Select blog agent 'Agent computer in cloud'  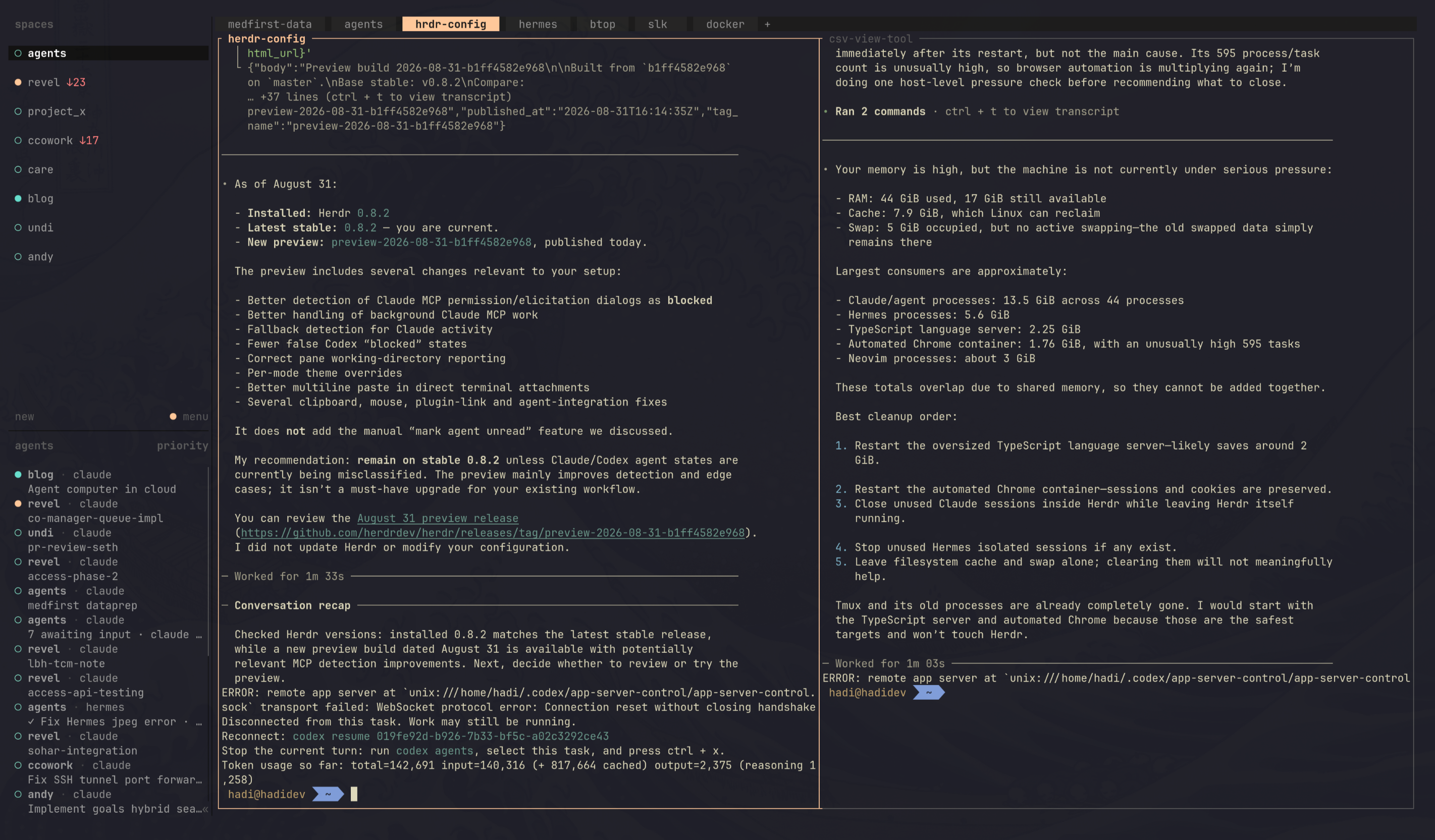(x=108, y=481)
